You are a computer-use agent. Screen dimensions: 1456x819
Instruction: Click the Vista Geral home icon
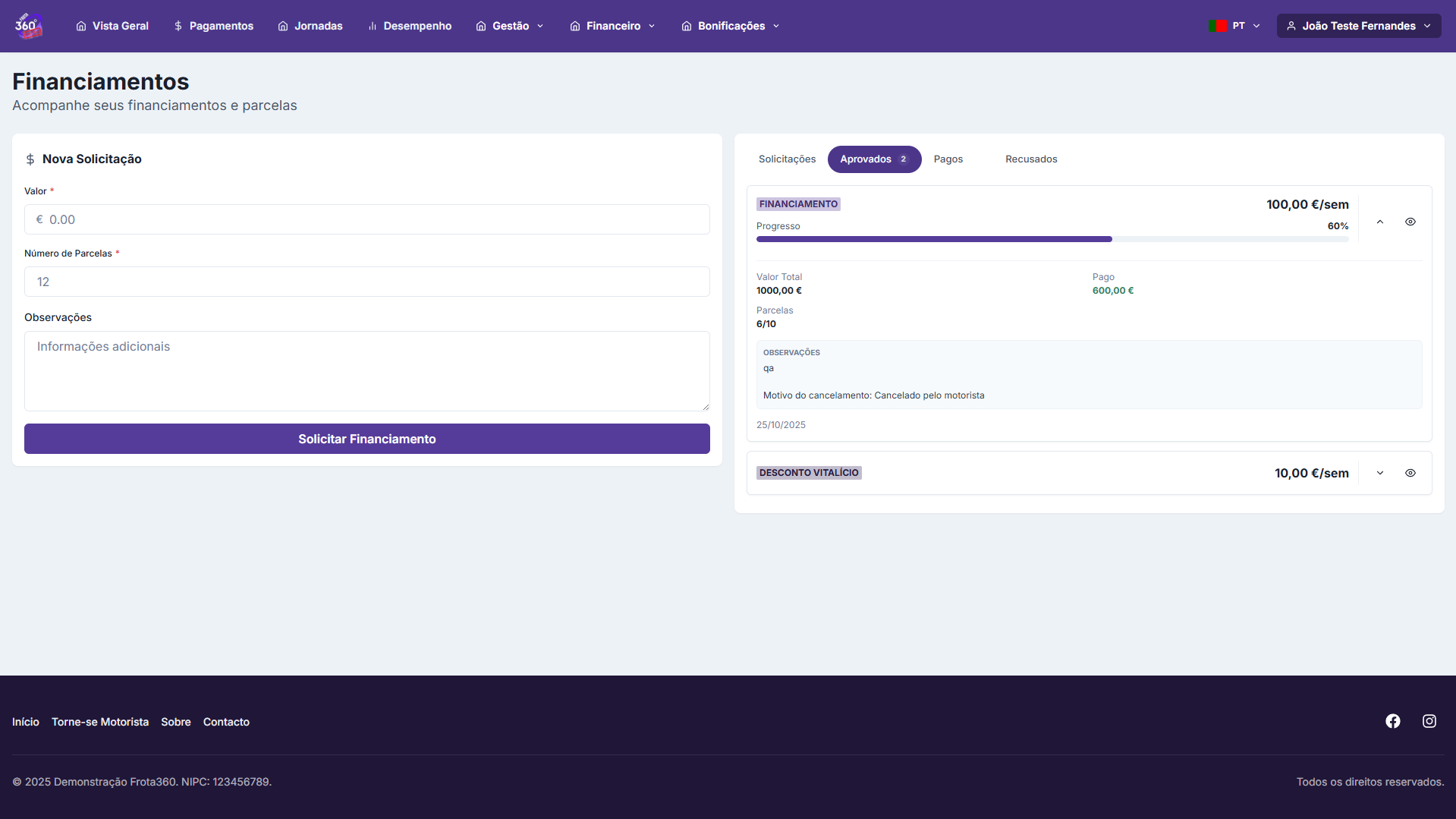(x=81, y=26)
